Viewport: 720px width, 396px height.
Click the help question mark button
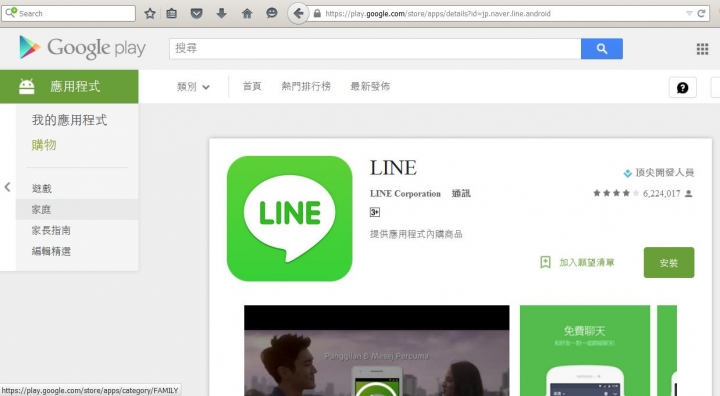click(682, 87)
